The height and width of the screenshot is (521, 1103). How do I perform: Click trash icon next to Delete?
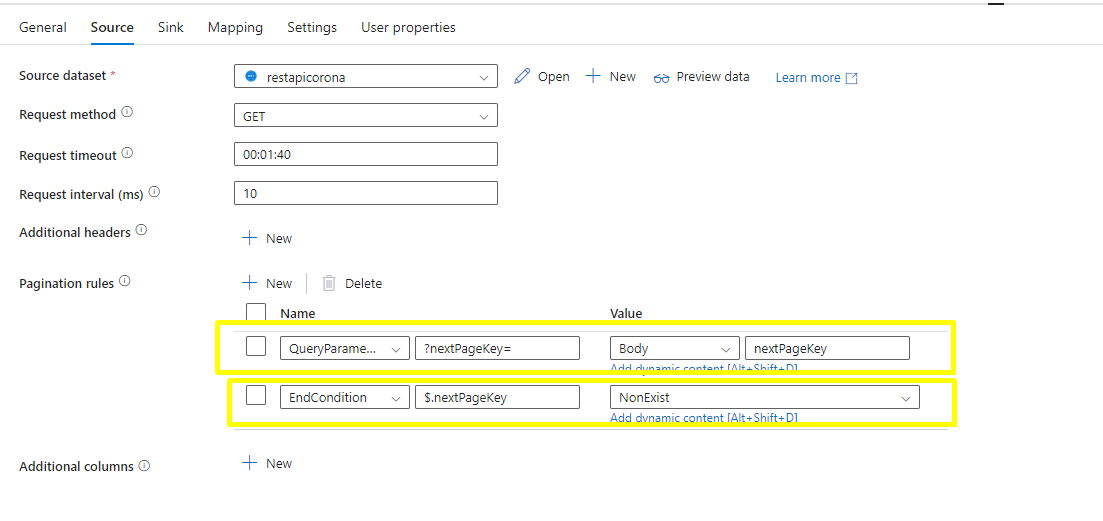point(329,283)
